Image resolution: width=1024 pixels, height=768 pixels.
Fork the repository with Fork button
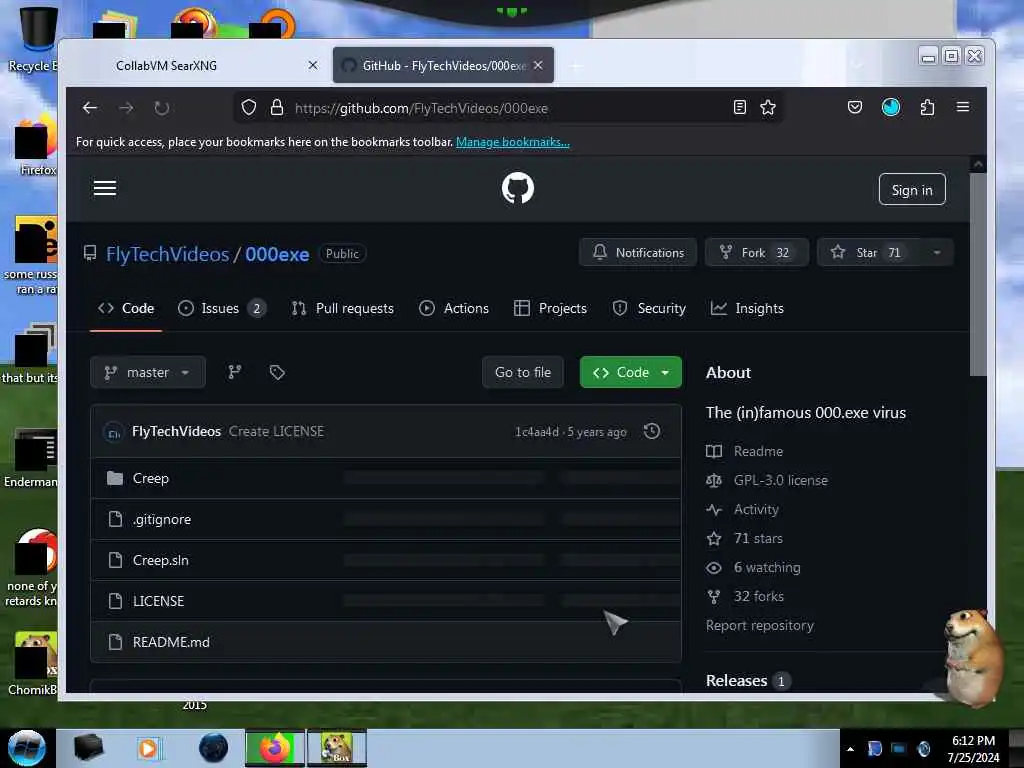click(757, 253)
